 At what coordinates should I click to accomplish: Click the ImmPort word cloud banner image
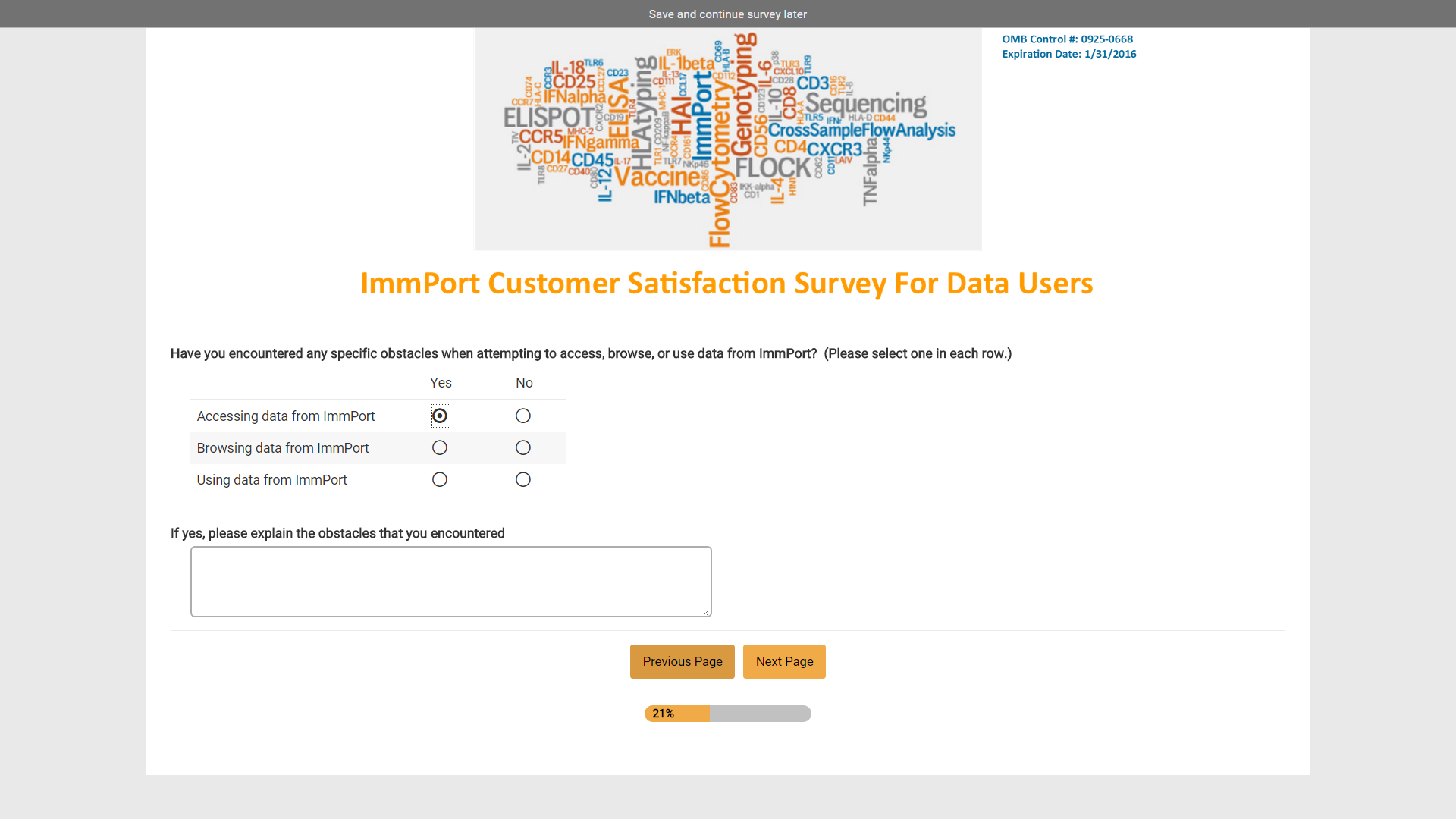(x=727, y=140)
